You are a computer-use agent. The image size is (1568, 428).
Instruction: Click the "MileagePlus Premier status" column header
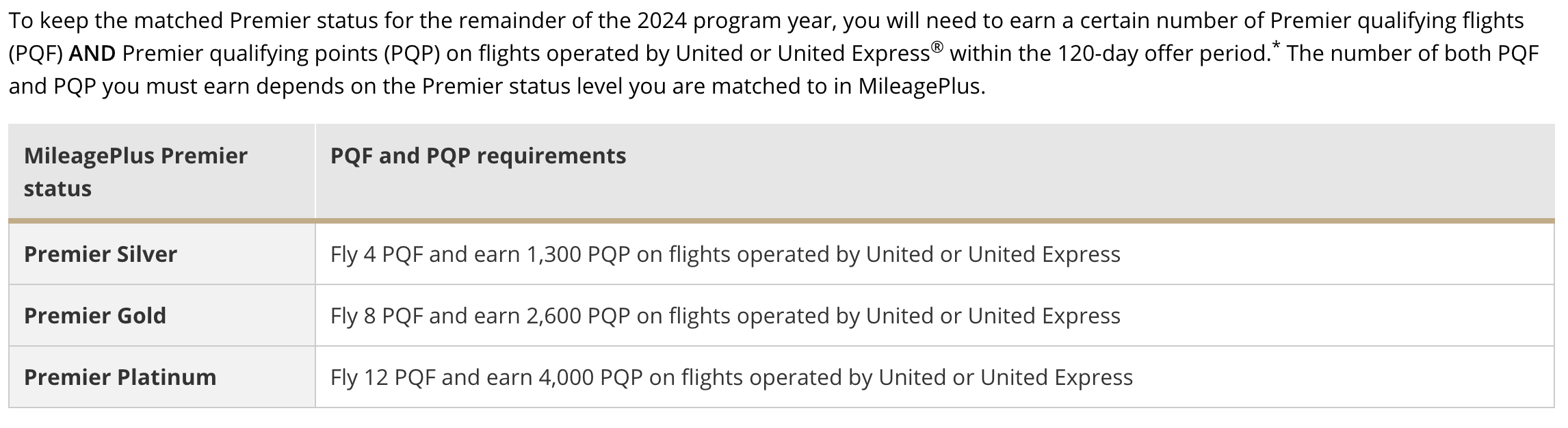[135, 172]
